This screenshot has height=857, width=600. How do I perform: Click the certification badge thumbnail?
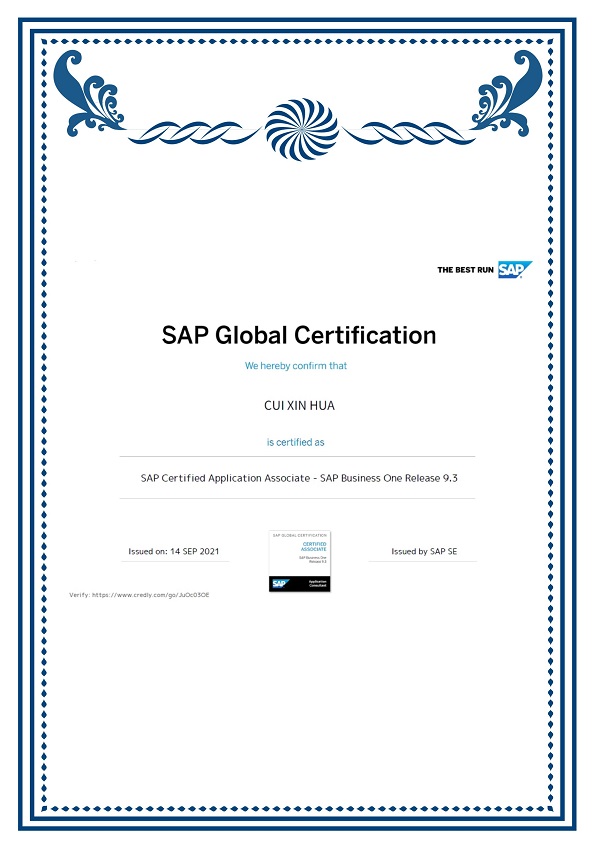coord(299,561)
